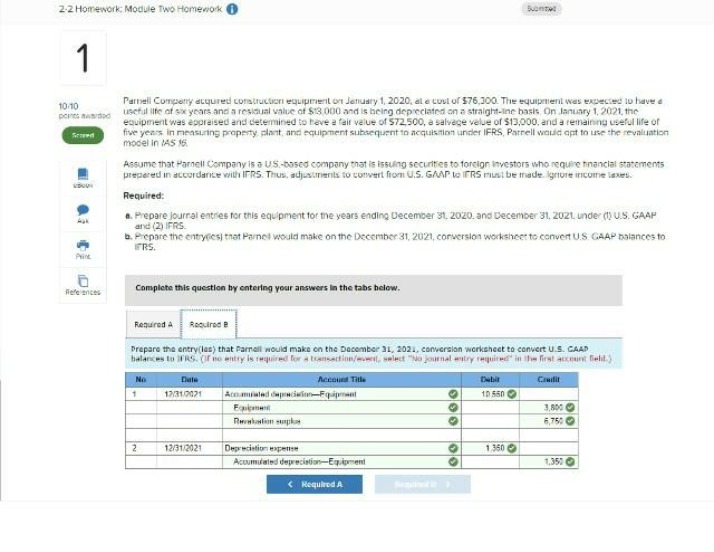Image resolution: width=714 pixels, height=552 pixels.
Task: Click the Account Title column header
Action: tap(342, 379)
